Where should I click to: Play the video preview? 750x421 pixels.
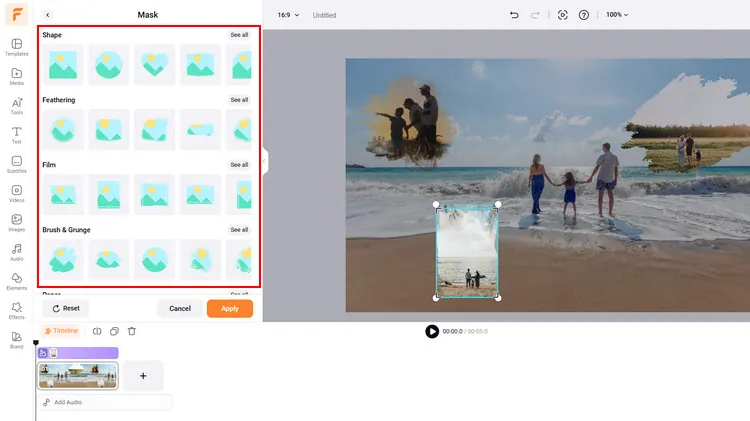[432, 331]
